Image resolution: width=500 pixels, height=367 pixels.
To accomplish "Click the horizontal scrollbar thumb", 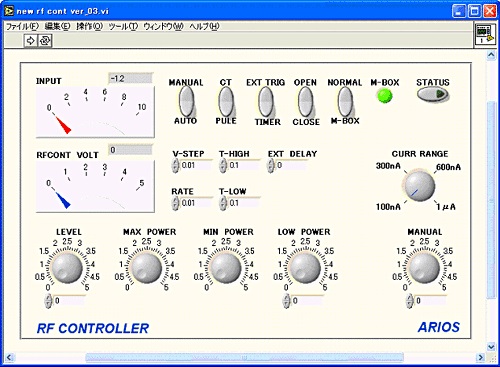I will pos(244,358).
